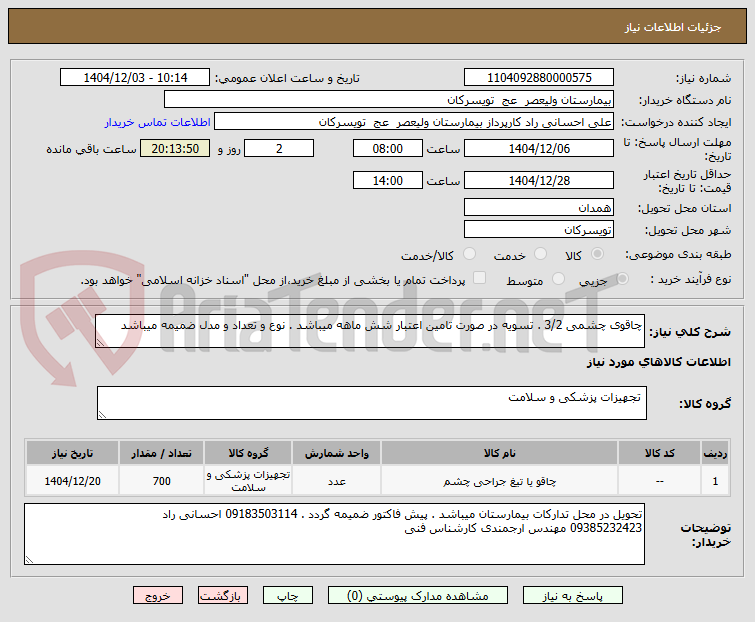Select the جزیی purchase type radio
The height and width of the screenshot is (622, 755).
click(623, 279)
